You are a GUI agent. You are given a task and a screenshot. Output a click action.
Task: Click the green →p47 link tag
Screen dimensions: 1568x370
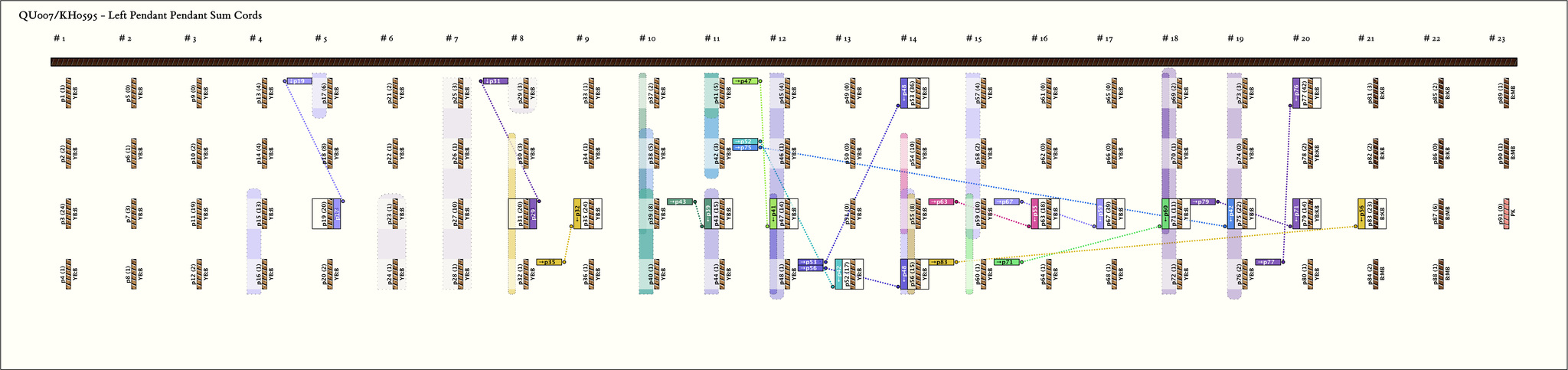click(745, 80)
